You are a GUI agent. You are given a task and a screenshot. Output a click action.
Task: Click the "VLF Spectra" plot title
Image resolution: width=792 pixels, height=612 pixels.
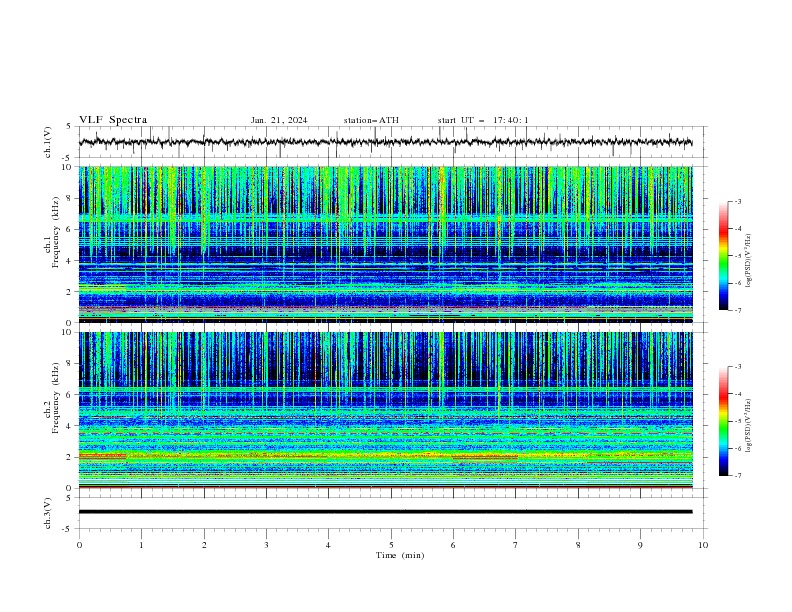pyautogui.click(x=113, y=120)
